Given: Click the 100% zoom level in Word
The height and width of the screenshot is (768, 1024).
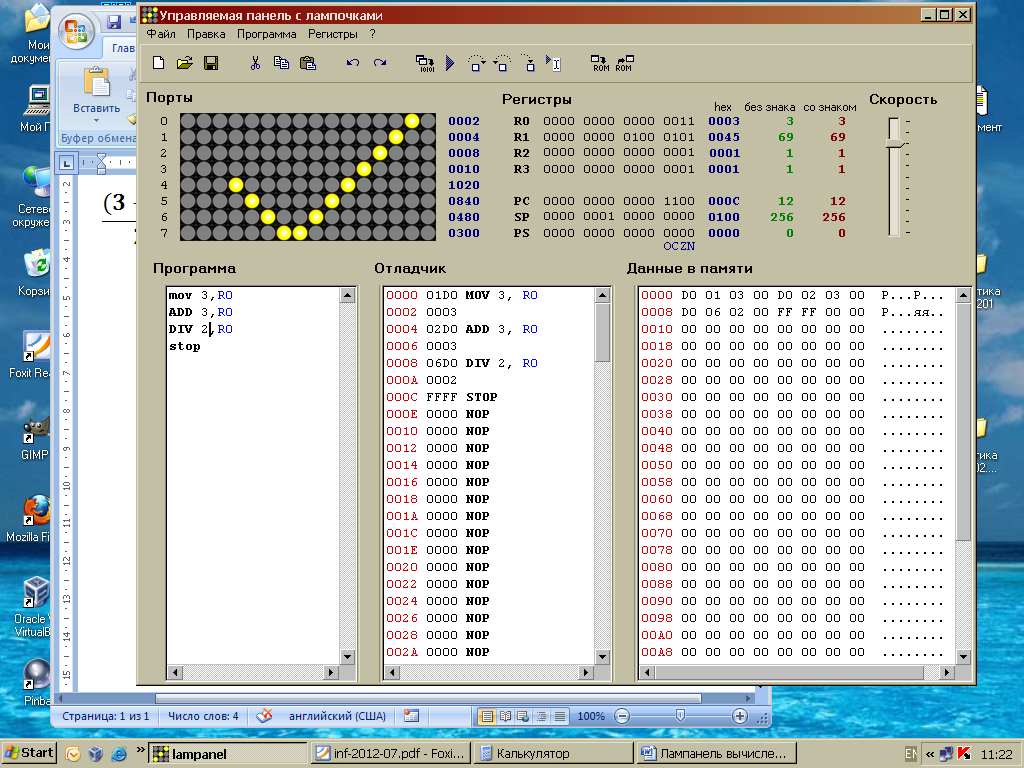Looking at the screenshot, I should [591, 716].
